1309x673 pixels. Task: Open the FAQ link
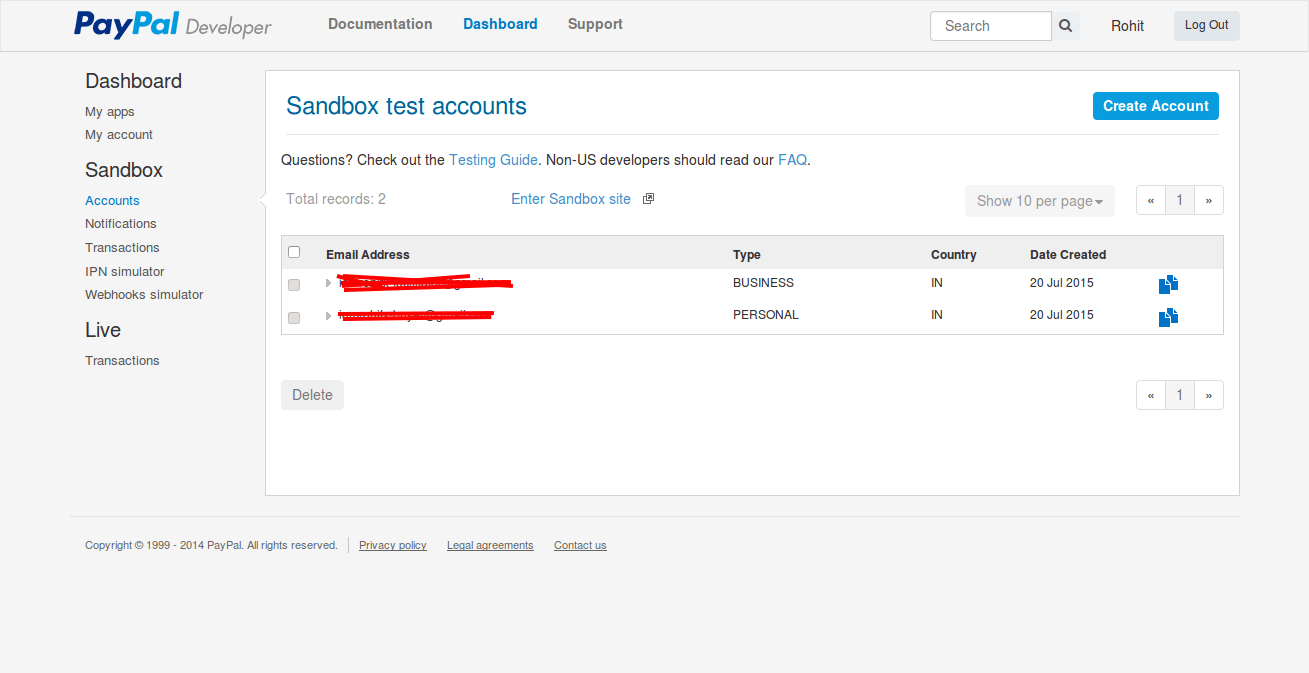pyautogui.click(x=792, y=160)
